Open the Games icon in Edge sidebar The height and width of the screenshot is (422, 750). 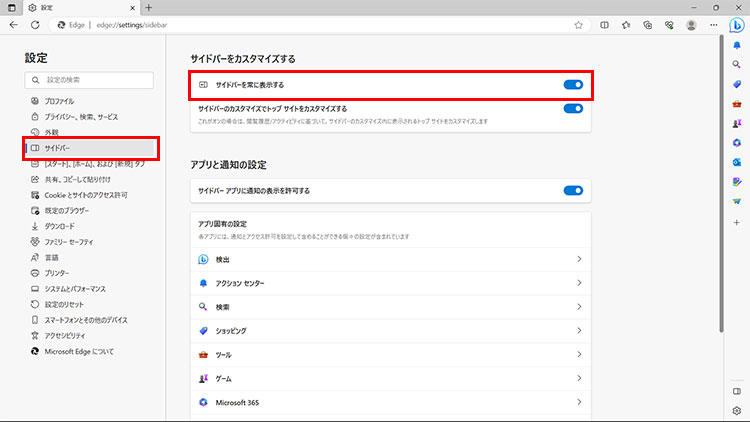(x=736, y=123)
